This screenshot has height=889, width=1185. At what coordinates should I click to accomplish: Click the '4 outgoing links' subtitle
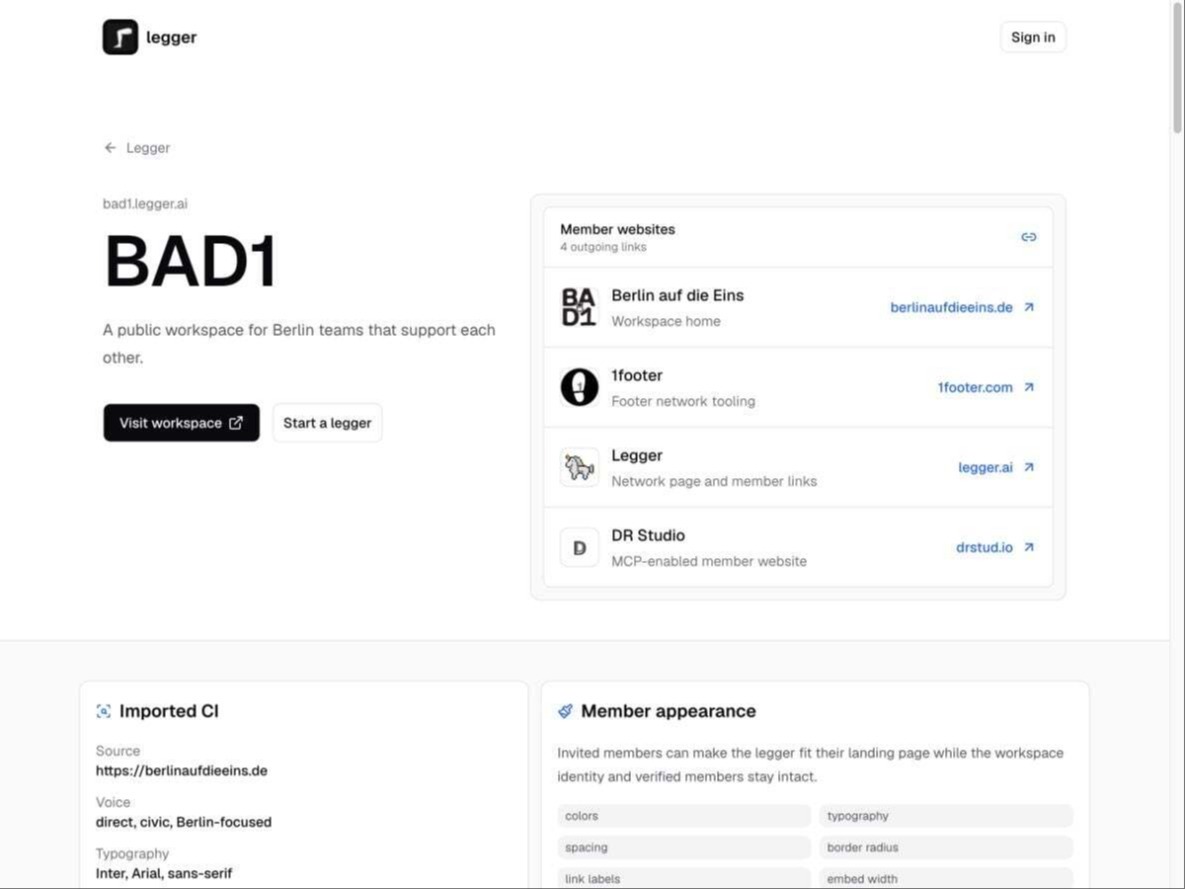click(x=603, y=247)
